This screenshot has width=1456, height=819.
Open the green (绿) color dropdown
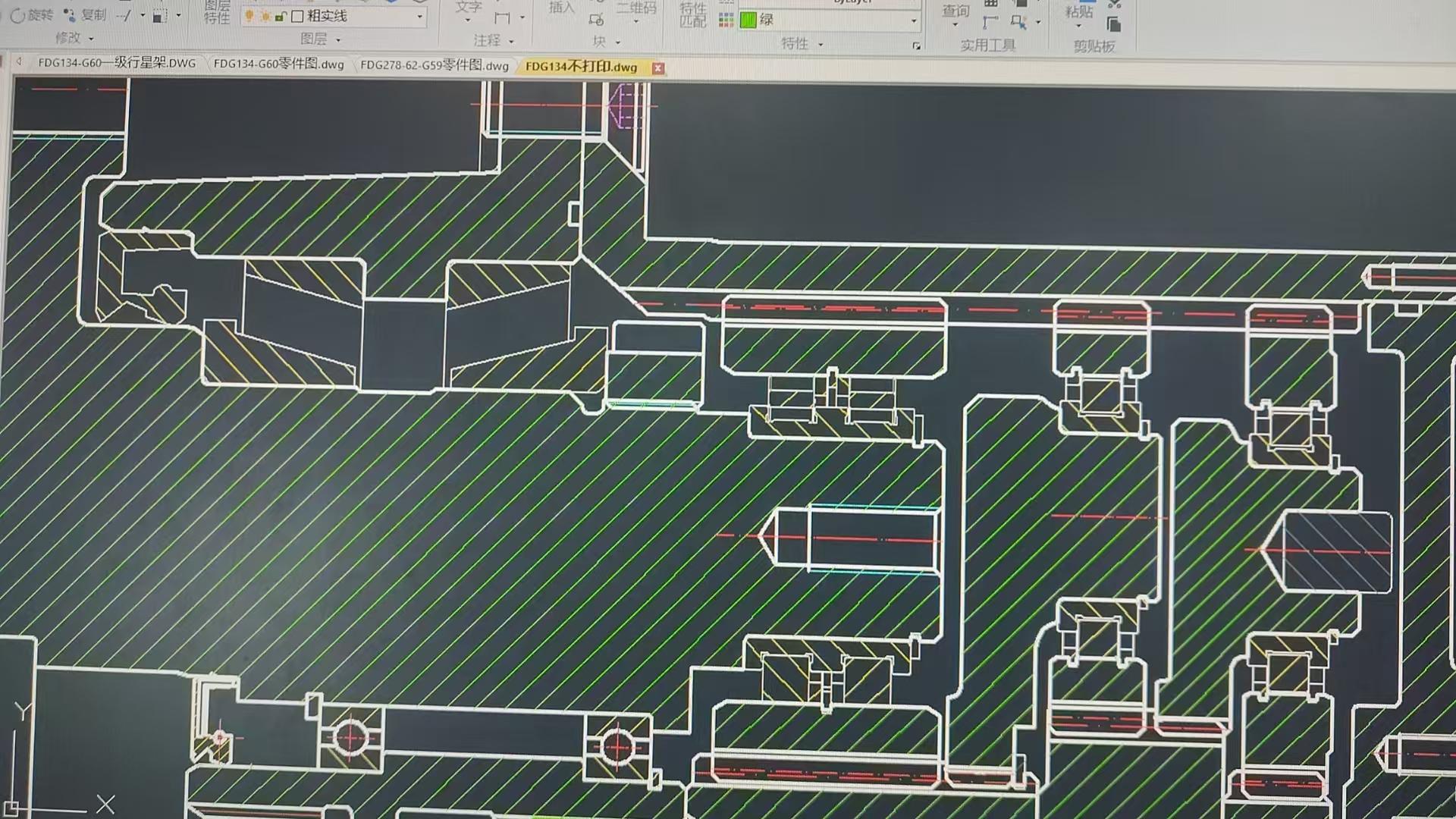tap(913, 20)
